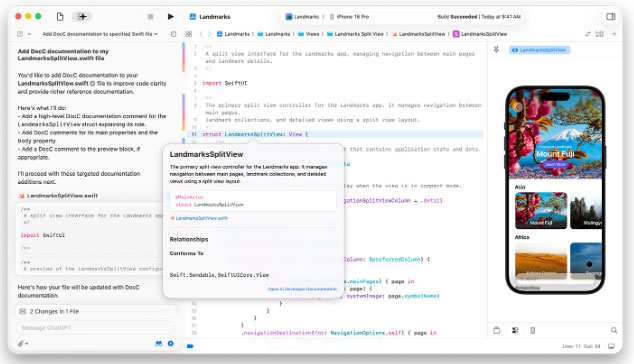Choose the iPhone 16 Pro run destination
Viewport: 634px width, 364px height.
[350, 17]
